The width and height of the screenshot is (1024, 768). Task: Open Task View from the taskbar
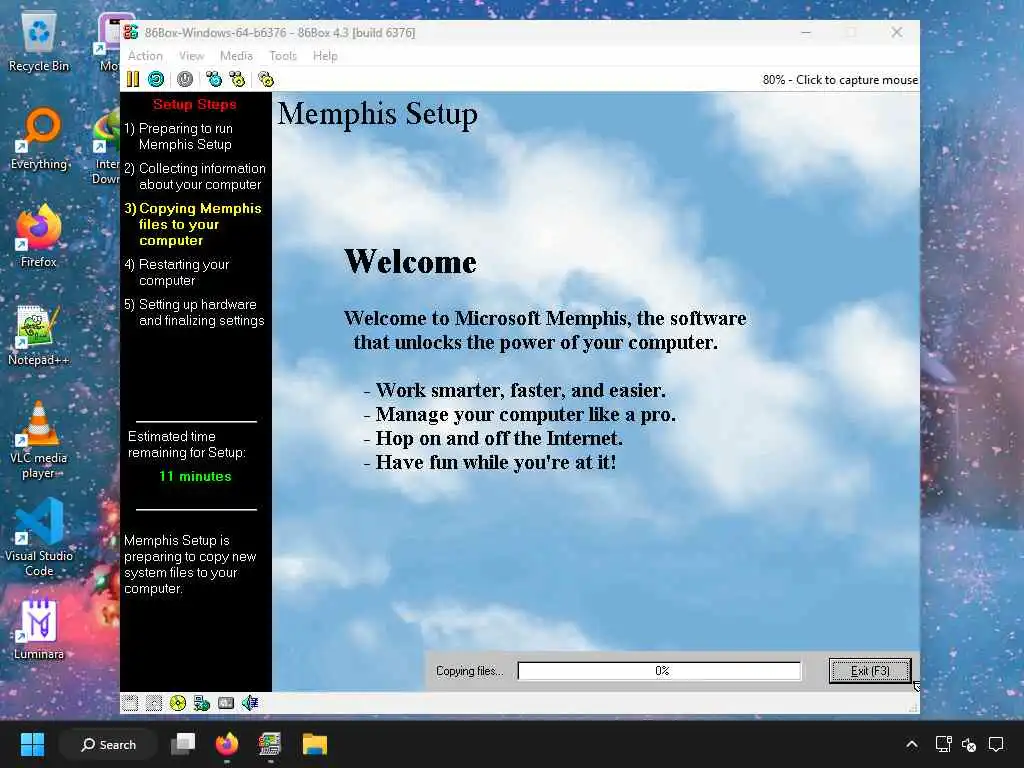click(x=184, y=744)
